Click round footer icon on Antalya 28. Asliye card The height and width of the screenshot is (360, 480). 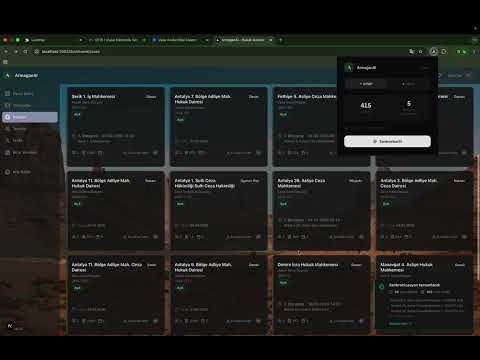tap(361, 237)
